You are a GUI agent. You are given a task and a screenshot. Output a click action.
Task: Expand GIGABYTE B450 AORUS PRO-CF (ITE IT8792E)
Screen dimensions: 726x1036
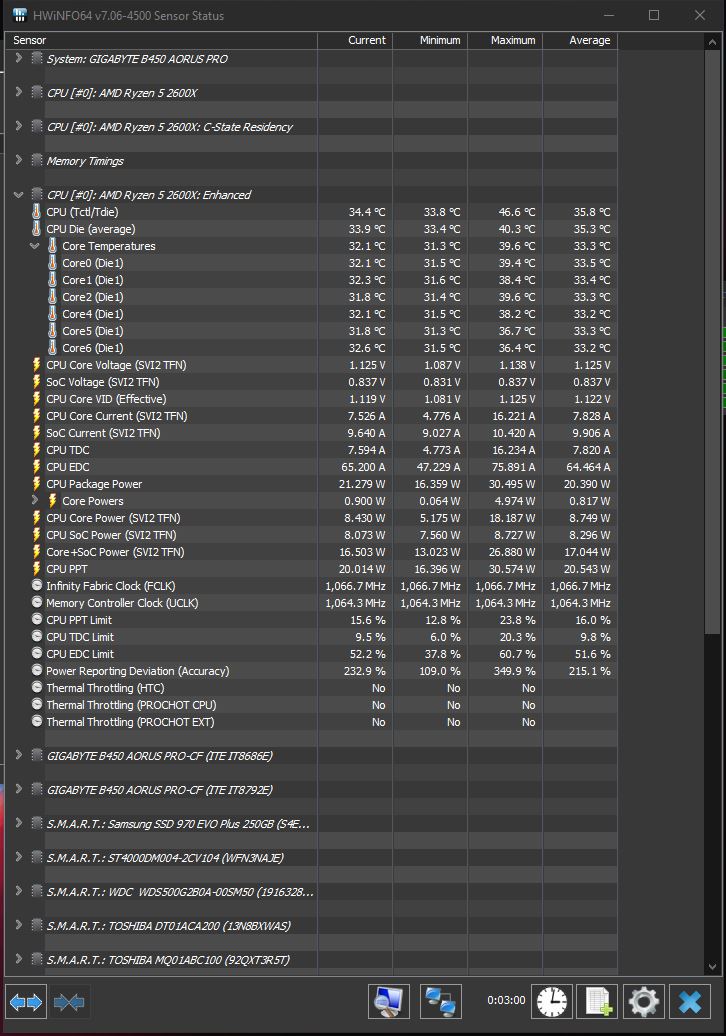pyautogui.click(x=18, y=790)
